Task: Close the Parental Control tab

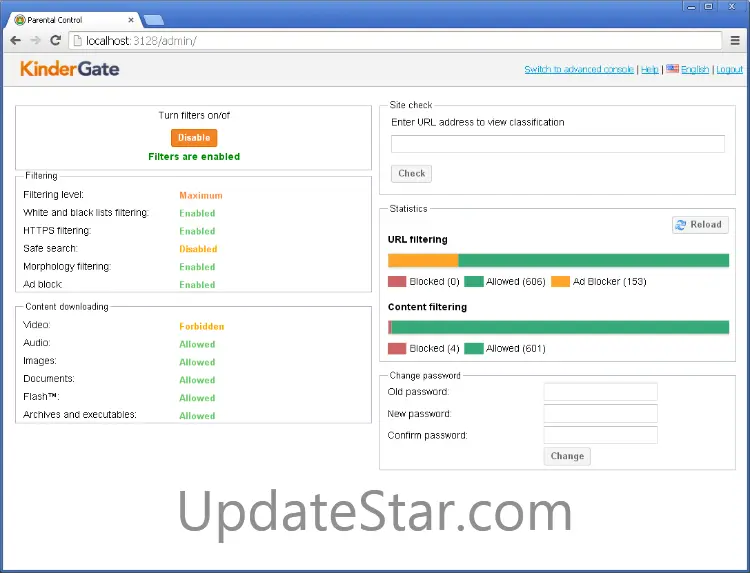Action: [131, 20]
